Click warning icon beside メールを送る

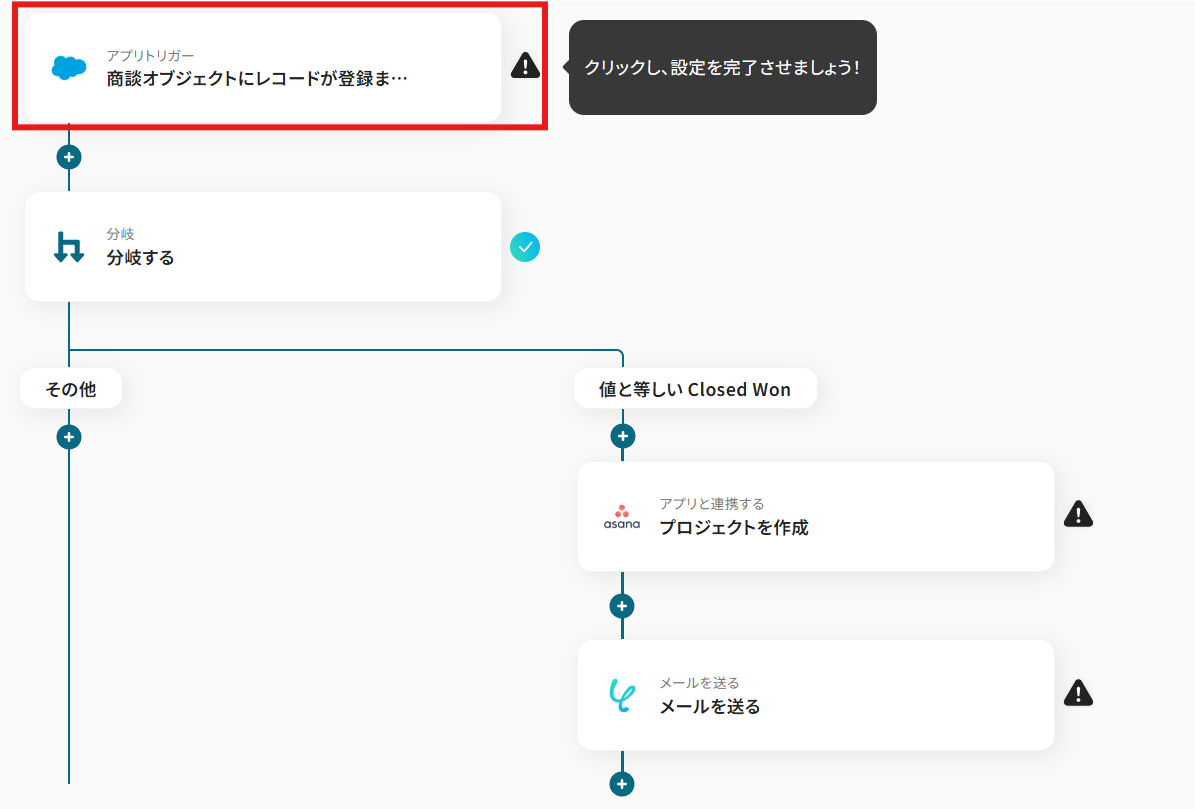tap(1078, 693)
